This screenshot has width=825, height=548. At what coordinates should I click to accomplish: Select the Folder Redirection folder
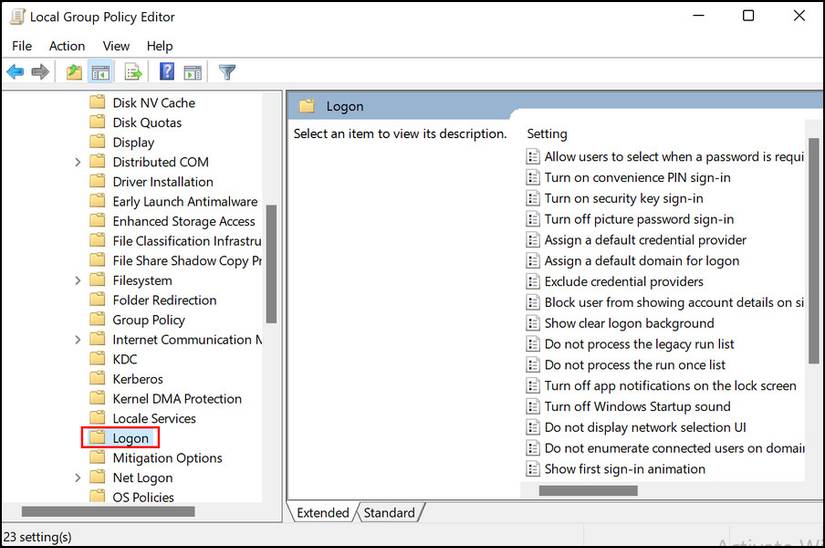164,300
